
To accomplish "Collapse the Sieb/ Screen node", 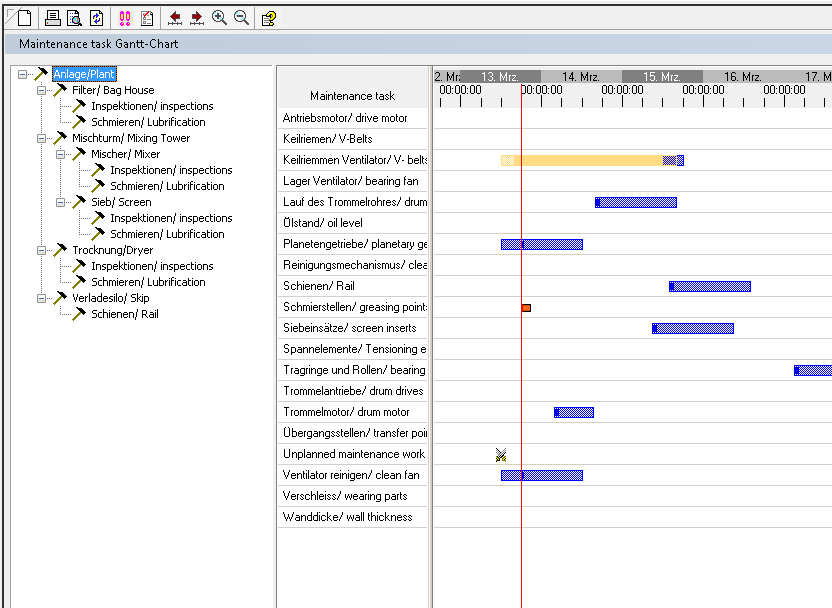I will pyautogui.click(x=60, y=202).
